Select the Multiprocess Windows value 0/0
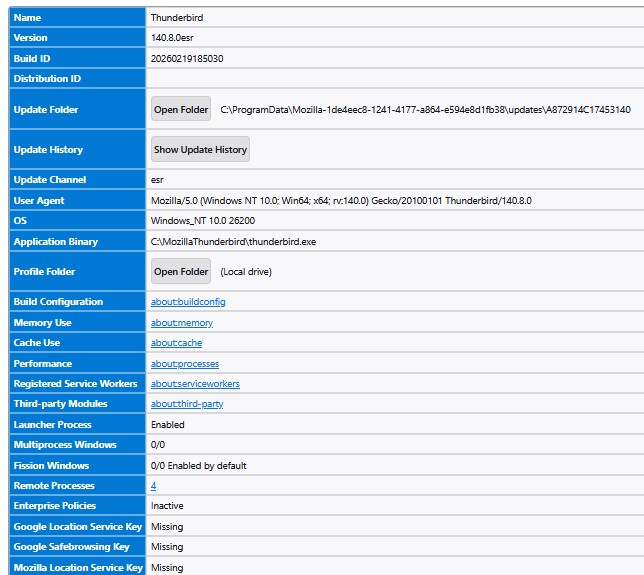644x575 pixels. click(x=158, y=445)
